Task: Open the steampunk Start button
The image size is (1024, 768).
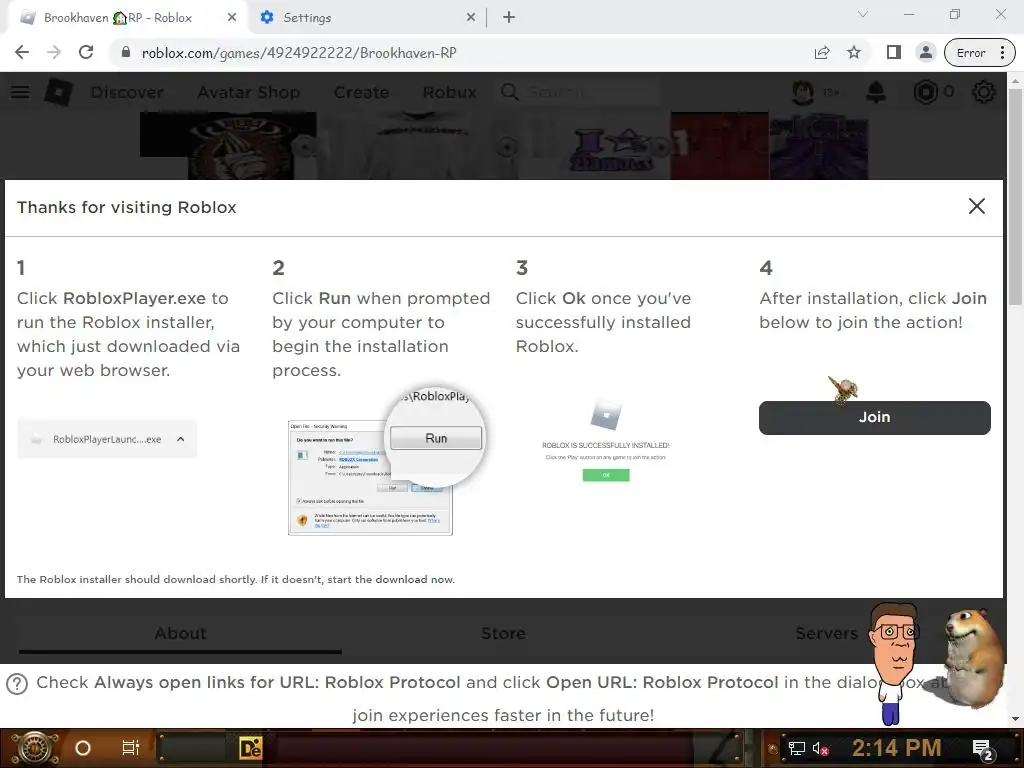Action: (34, 748)
